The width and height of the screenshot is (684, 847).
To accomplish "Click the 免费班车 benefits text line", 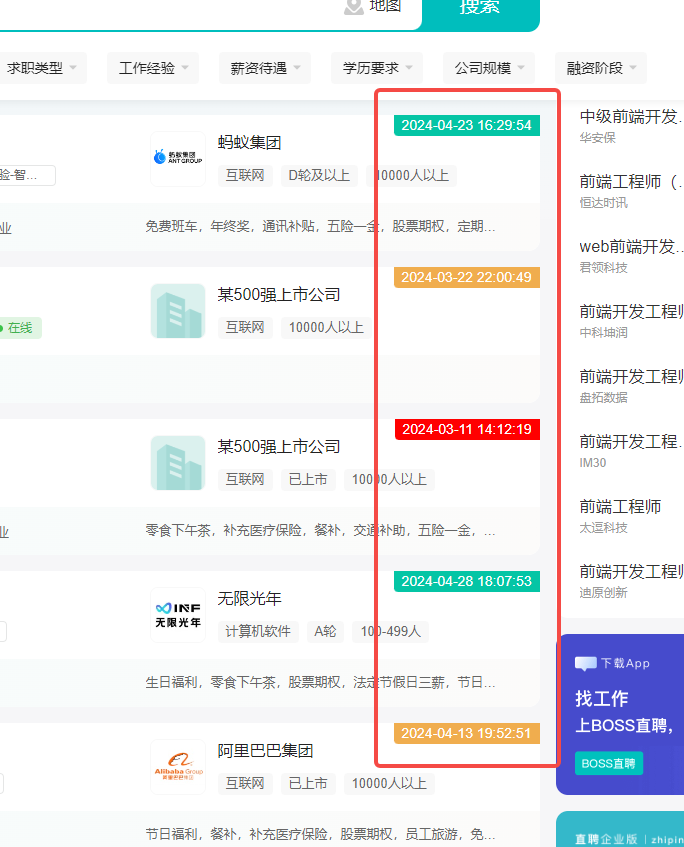I will [320, 226].
